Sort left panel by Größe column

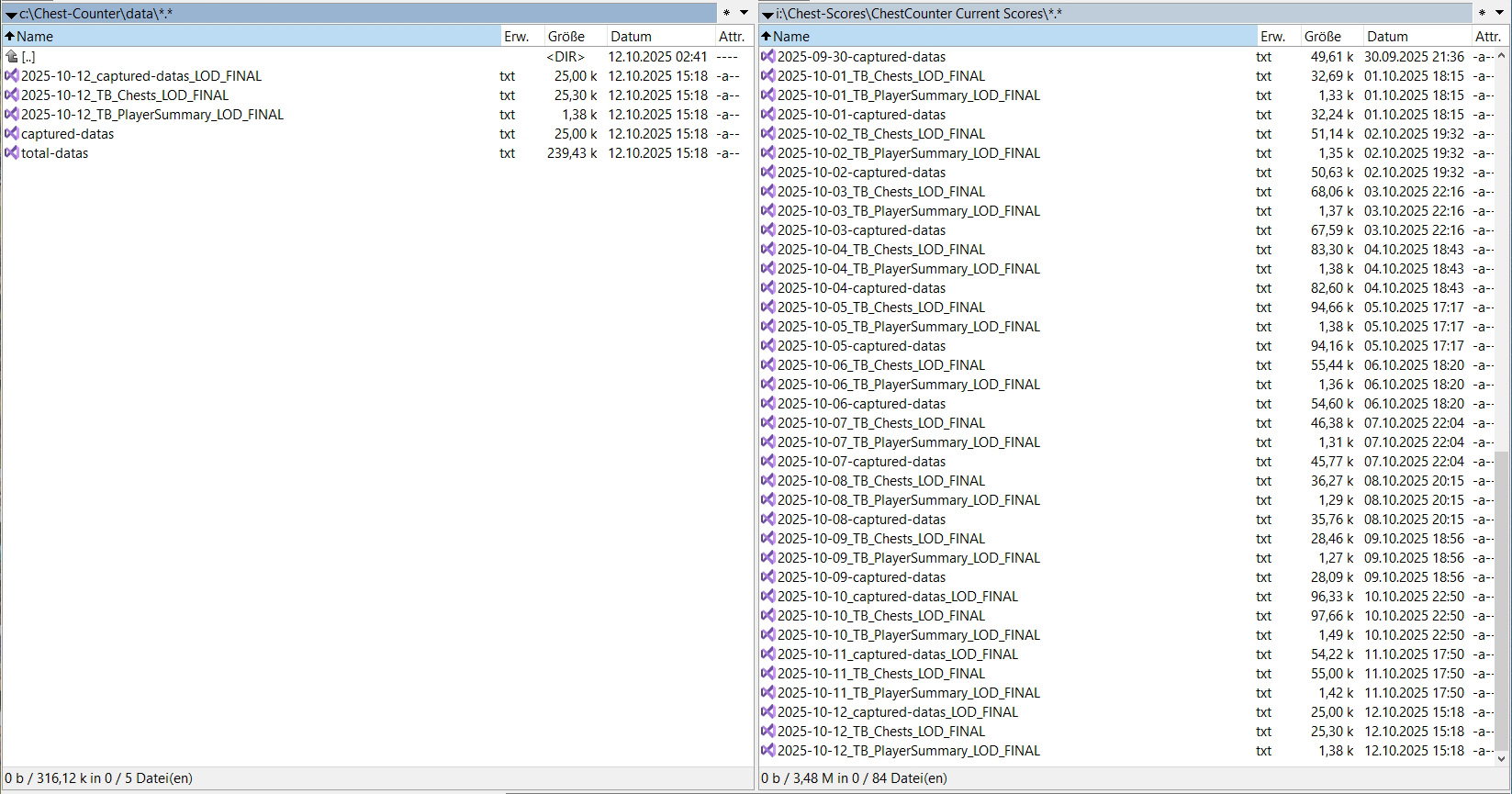pos(566,37)
